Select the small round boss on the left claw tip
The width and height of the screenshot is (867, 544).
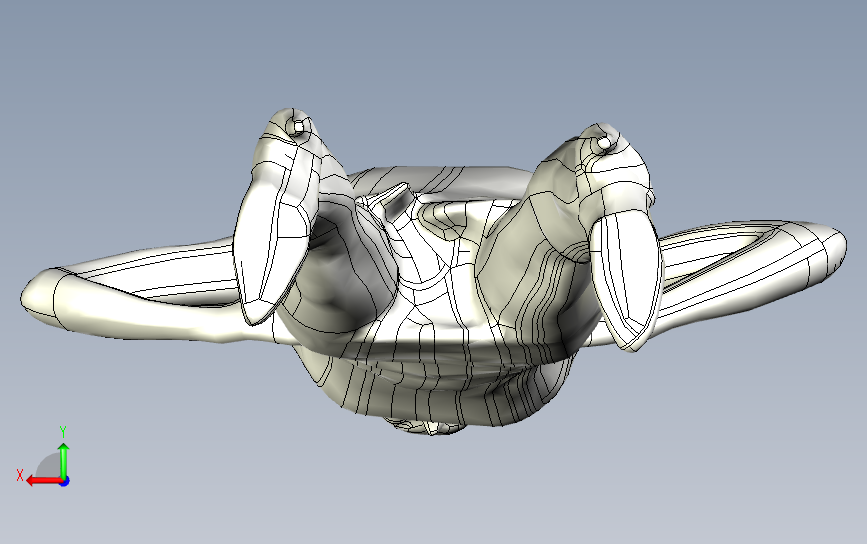pos(299,128)
